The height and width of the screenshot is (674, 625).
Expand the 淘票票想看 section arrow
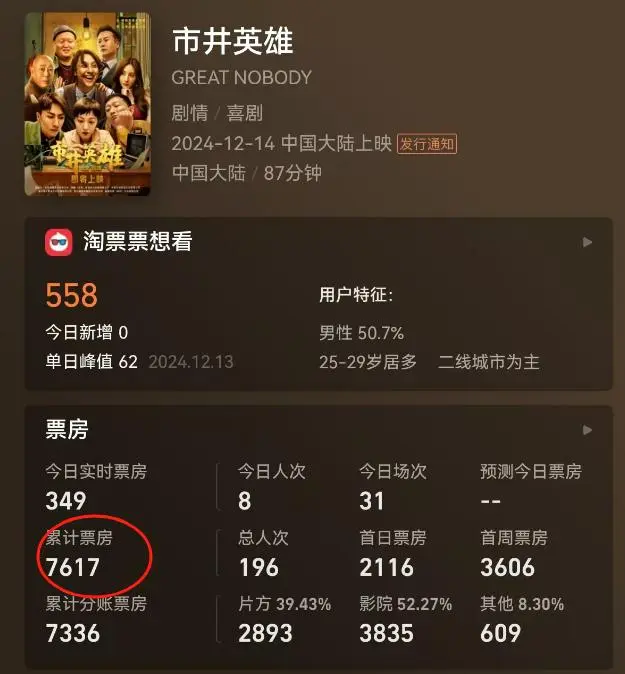587,242
